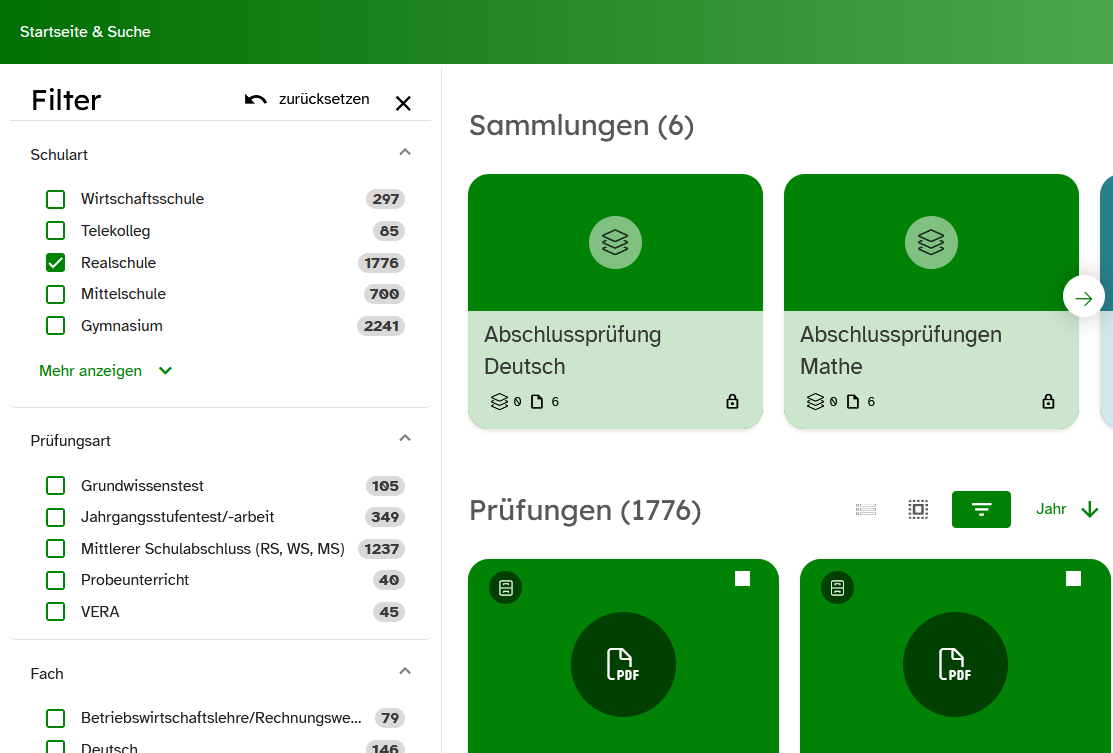Viewport: 1113px width, 753px height.
Task: Collapse the Schulart filter section
Action: (405, 153)
